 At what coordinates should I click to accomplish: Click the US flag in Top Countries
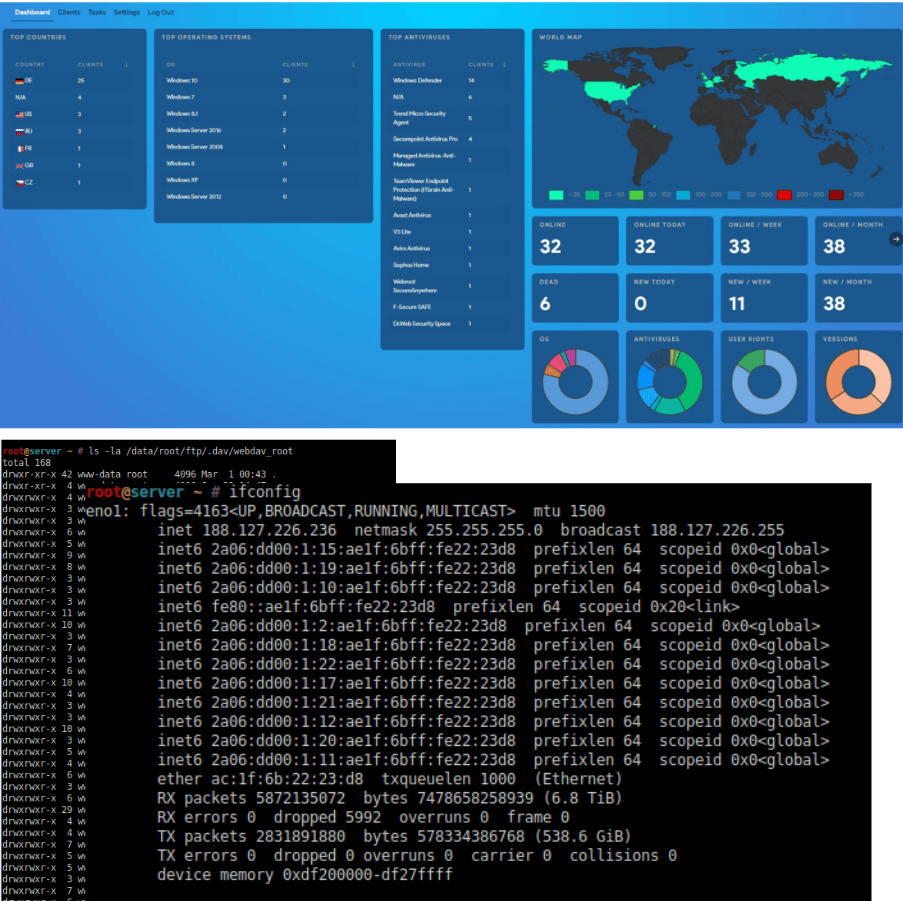[19, 114]
